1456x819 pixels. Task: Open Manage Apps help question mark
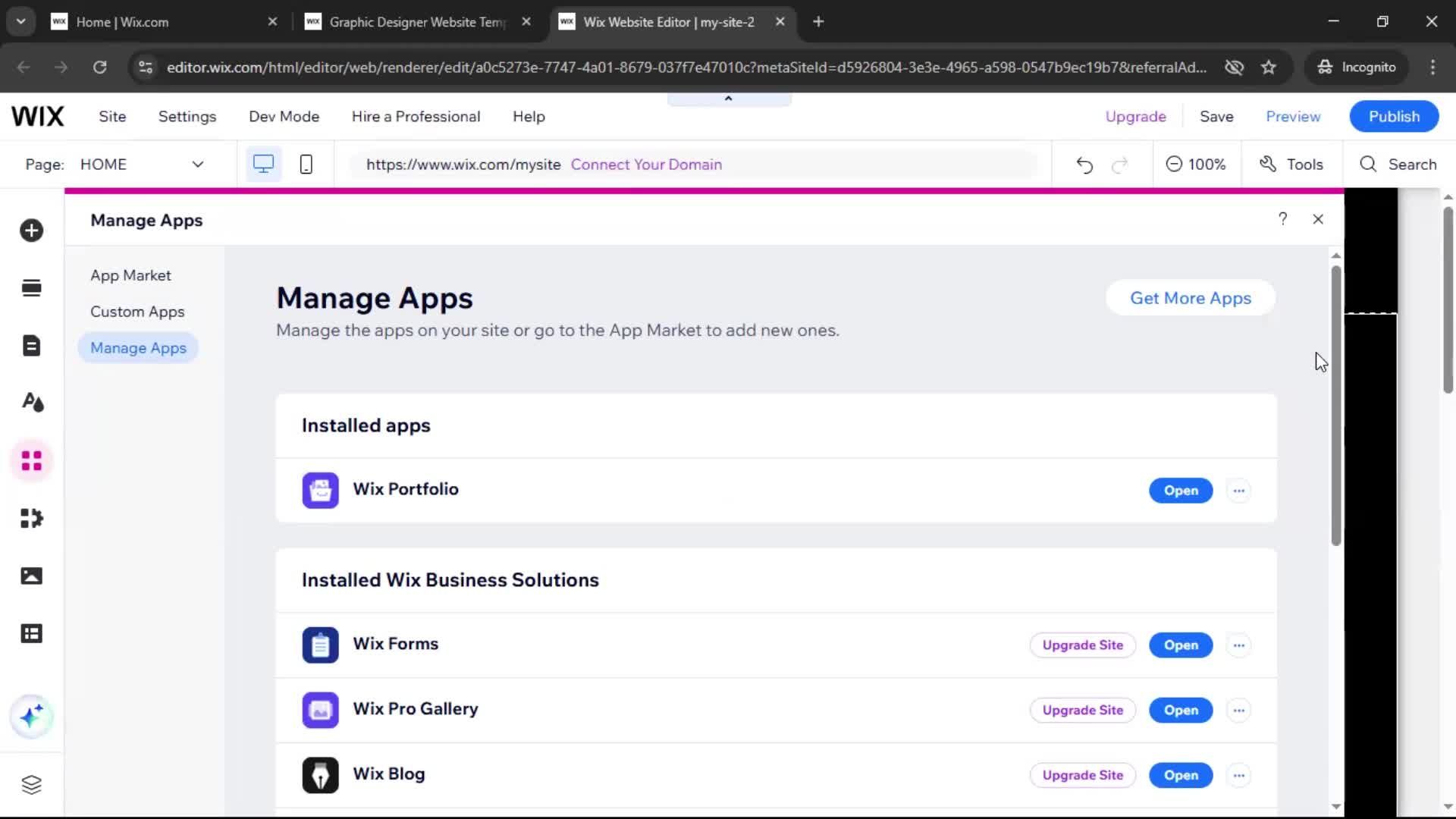[1282, 219]
